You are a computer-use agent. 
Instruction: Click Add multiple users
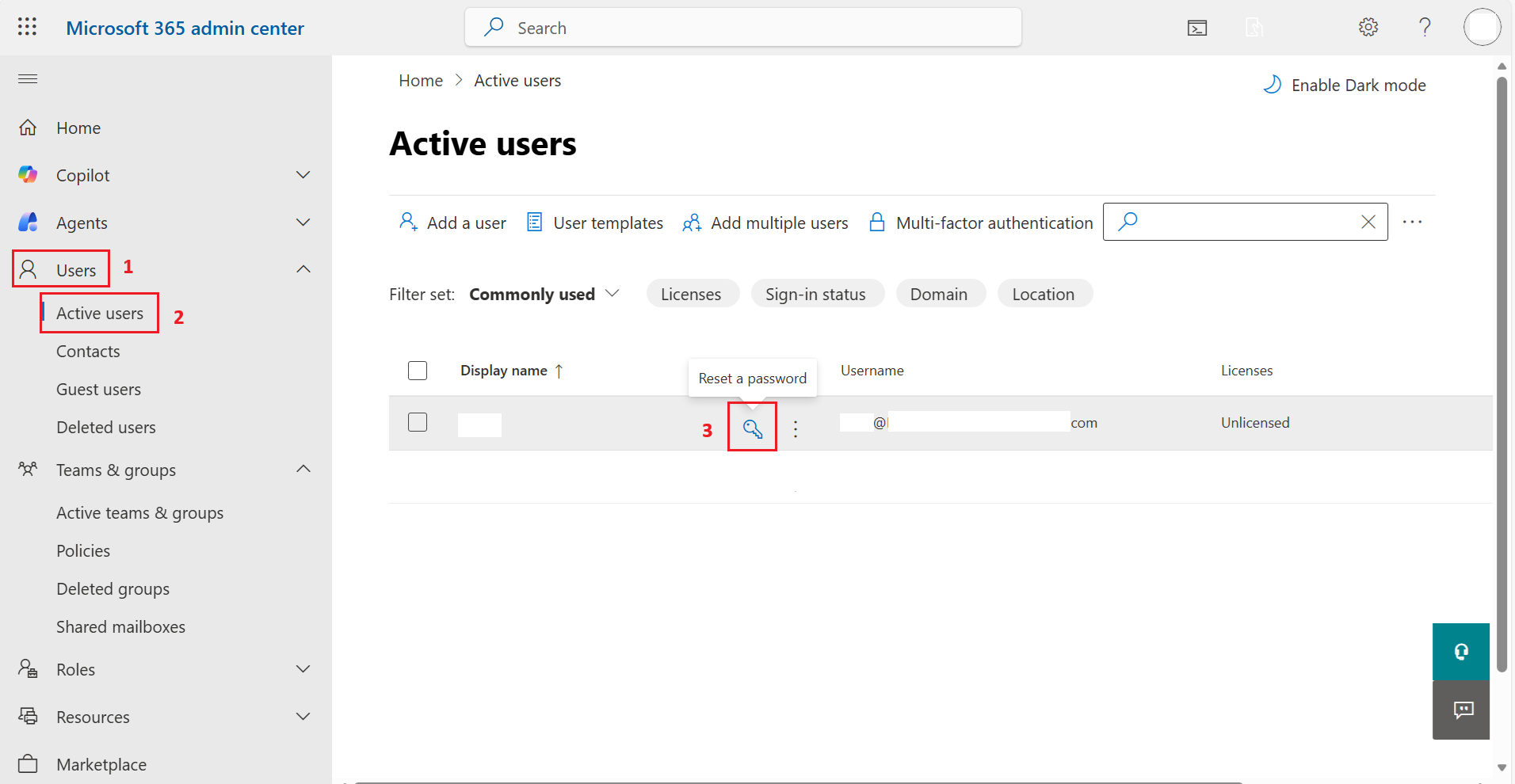(x=765, y=223)
